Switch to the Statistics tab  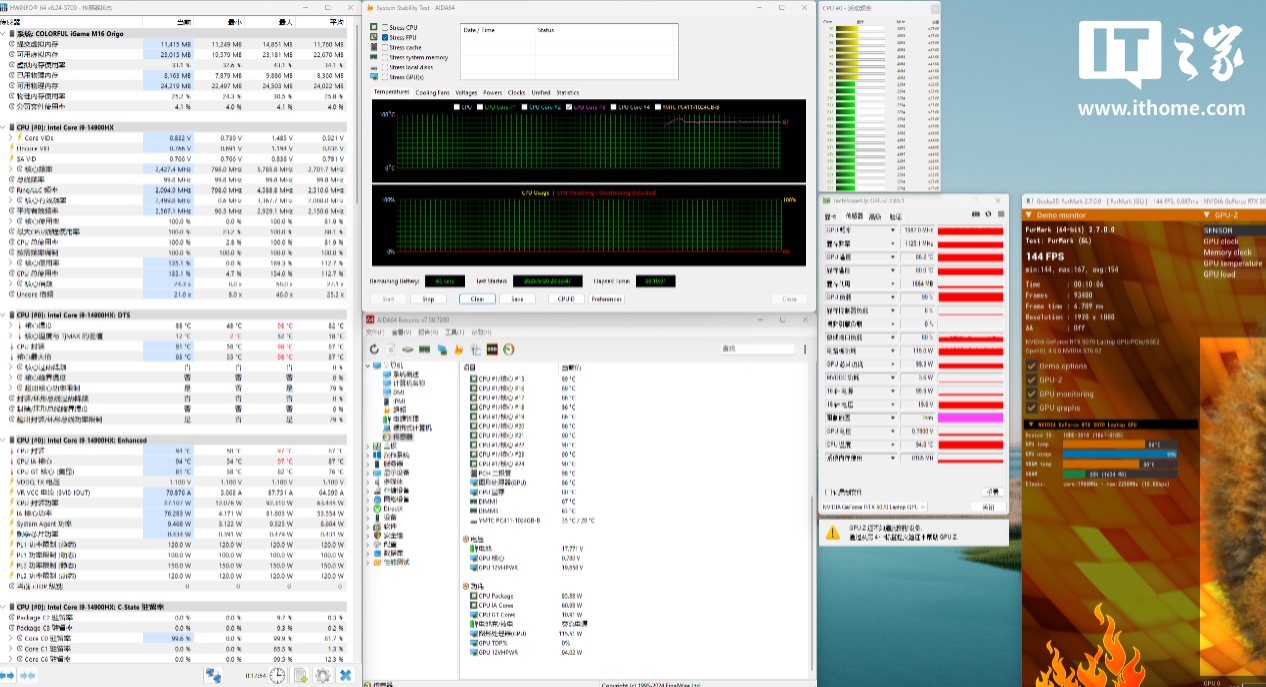(x=567, y=93)
